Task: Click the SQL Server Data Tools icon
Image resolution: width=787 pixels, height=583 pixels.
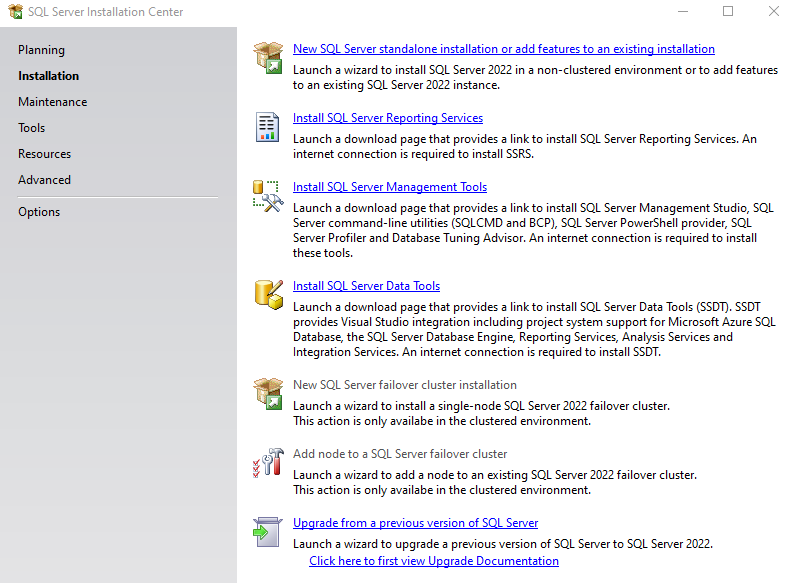Action: tap(268, 294)
